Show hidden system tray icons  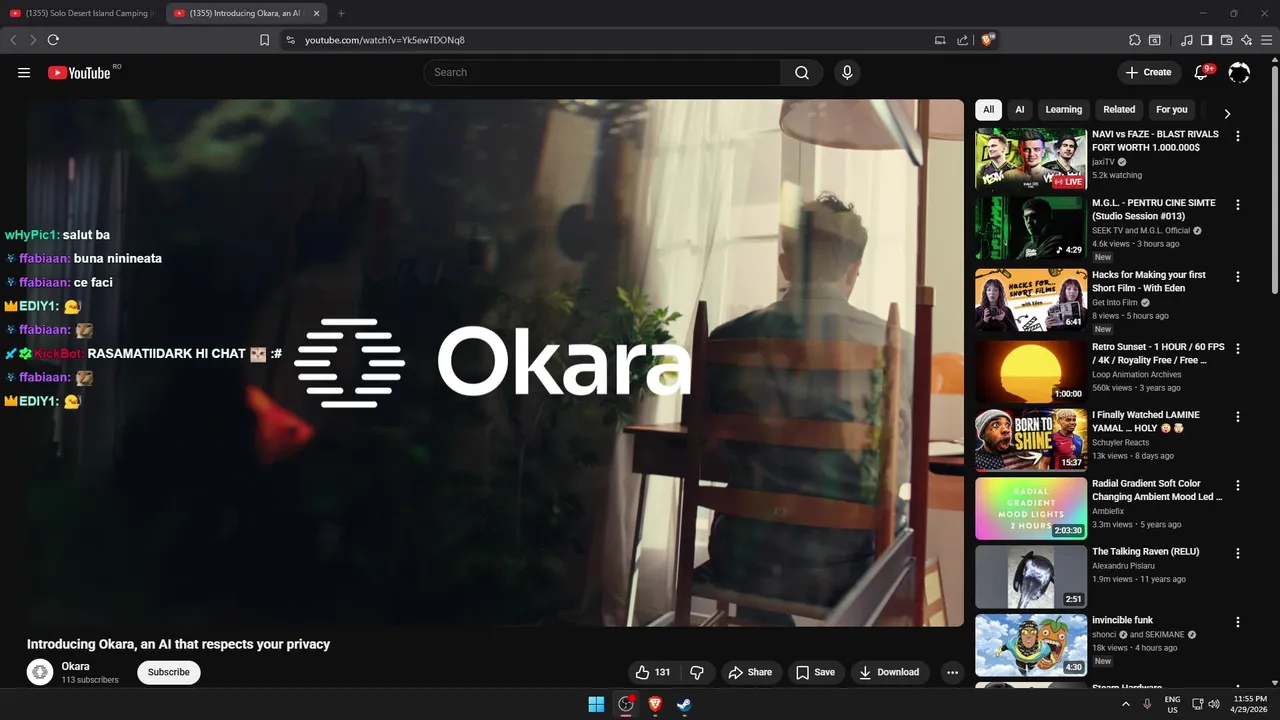[x=1125, y=704]
